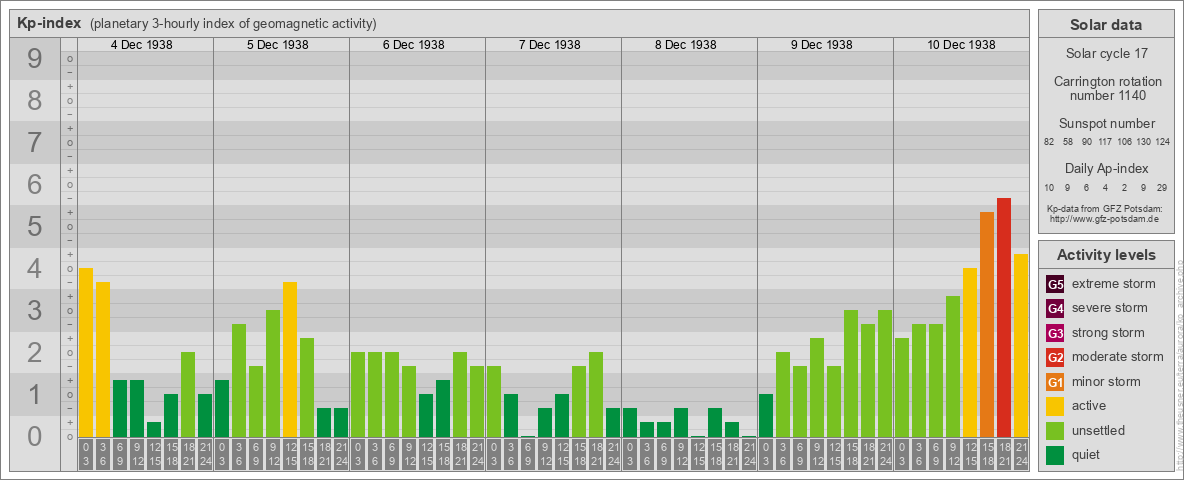Select the '4 Dec 1938' day header
The height and width of the screenshot is (480, 1184).
142,45
